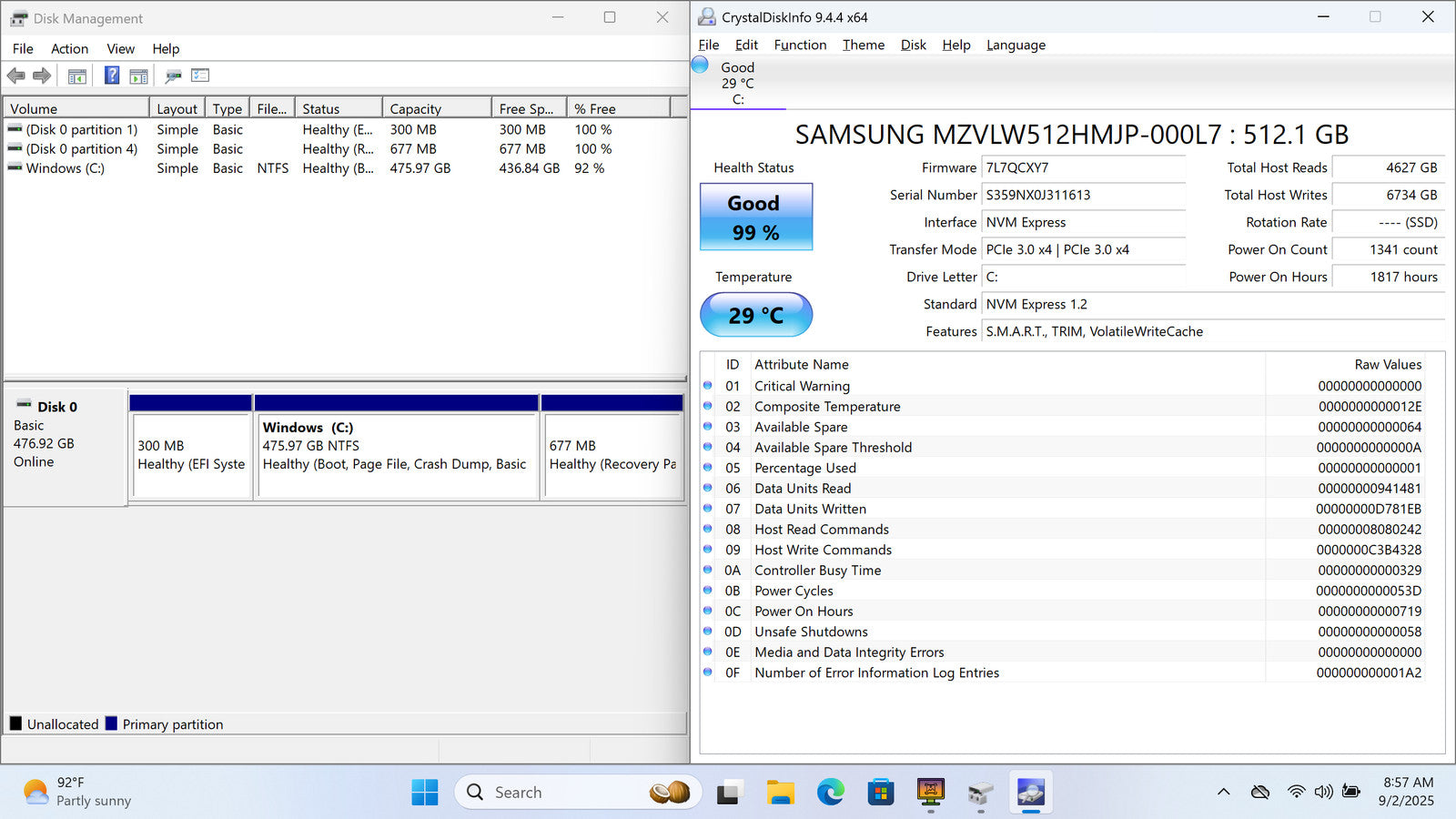Sort by the Capacity column header
1456x819 pixels.
[437, 108]
